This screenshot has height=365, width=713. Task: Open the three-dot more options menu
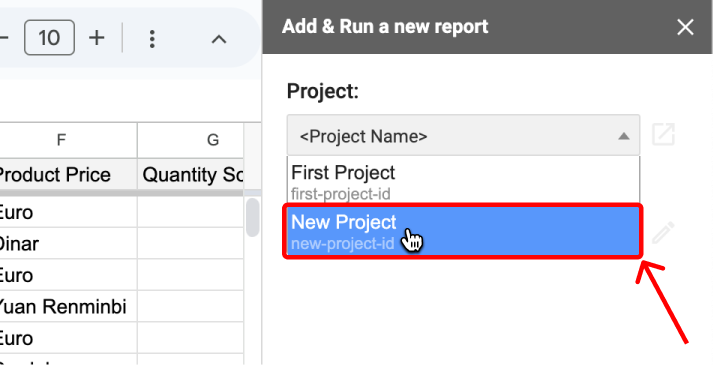152,39
